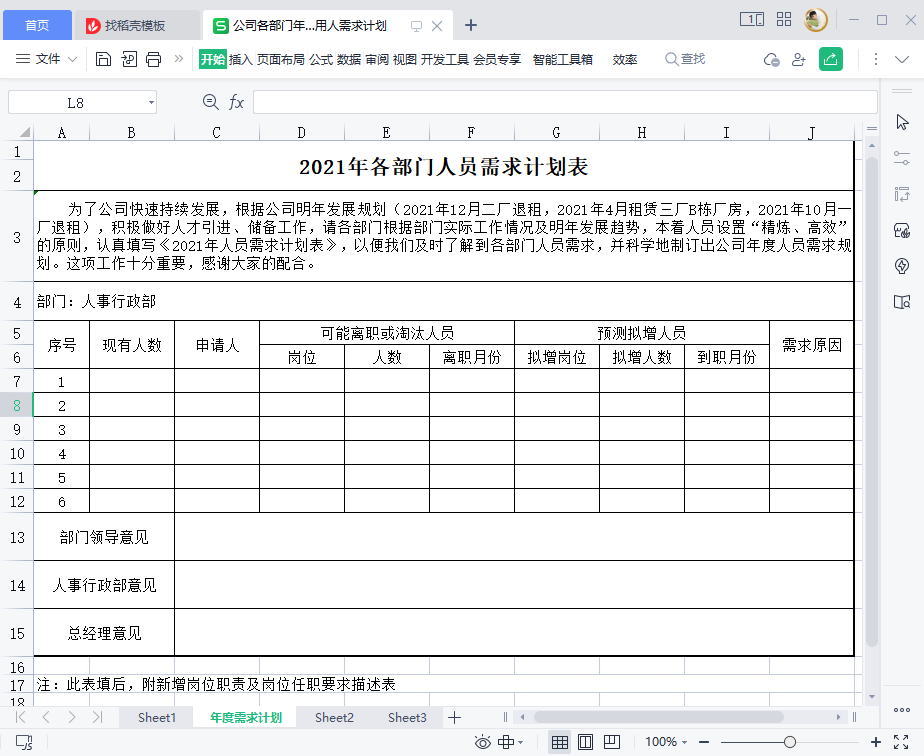Open the 效率 tab

click(x=625, y=59)
